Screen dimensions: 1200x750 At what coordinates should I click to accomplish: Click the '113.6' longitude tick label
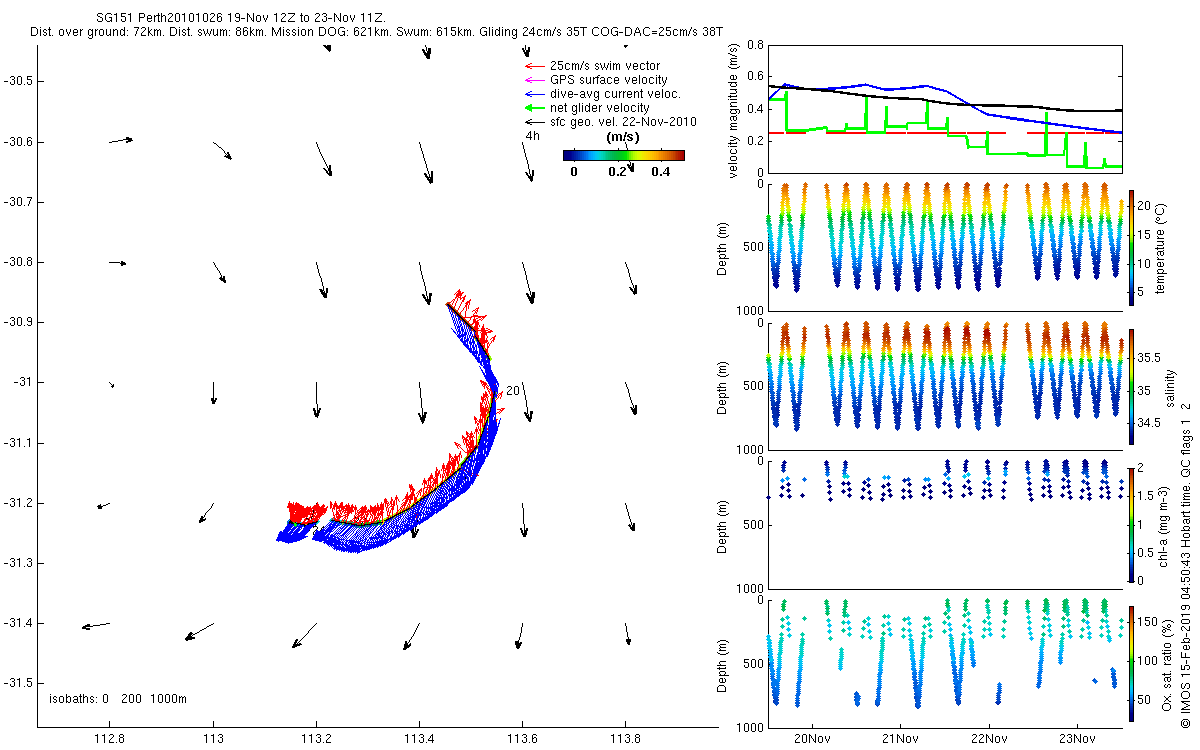point(522,741)
